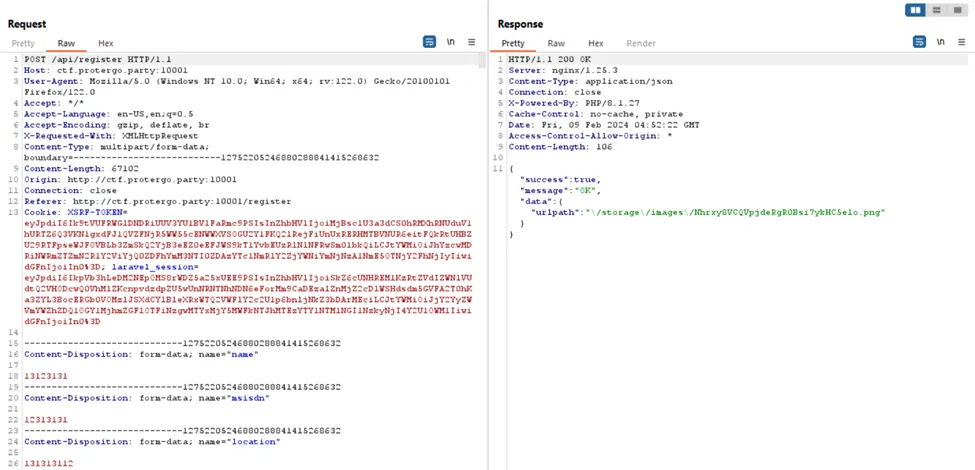Click the Response panel's blue message format icon
975x470 pixels.
(x=919, y=42)
